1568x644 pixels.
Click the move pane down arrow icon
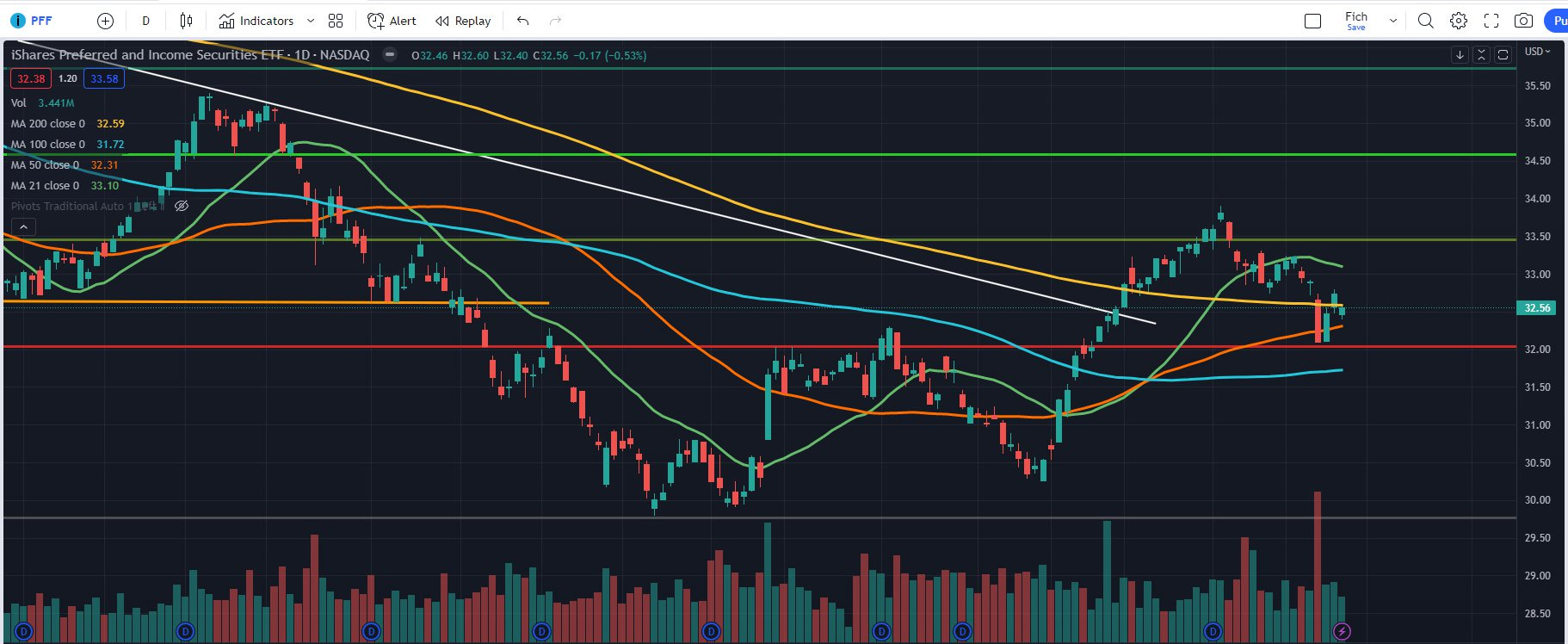1460,54
